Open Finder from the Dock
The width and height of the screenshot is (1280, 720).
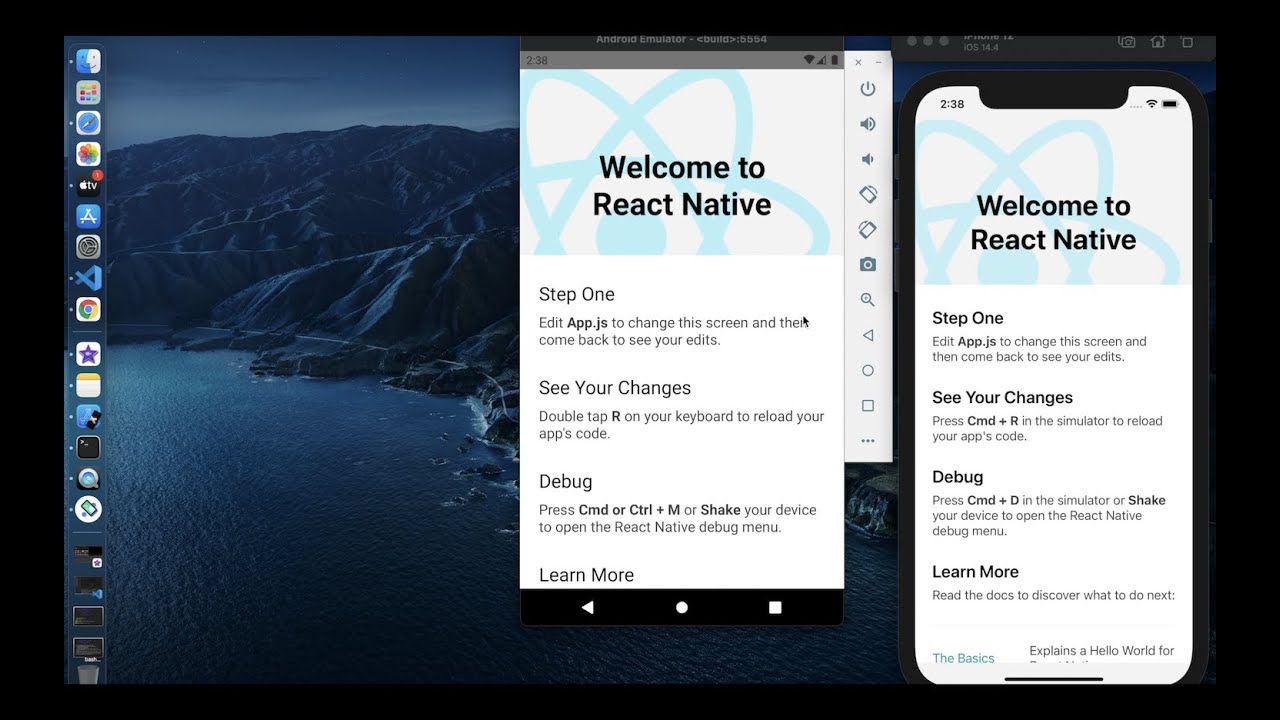point(88,61)
